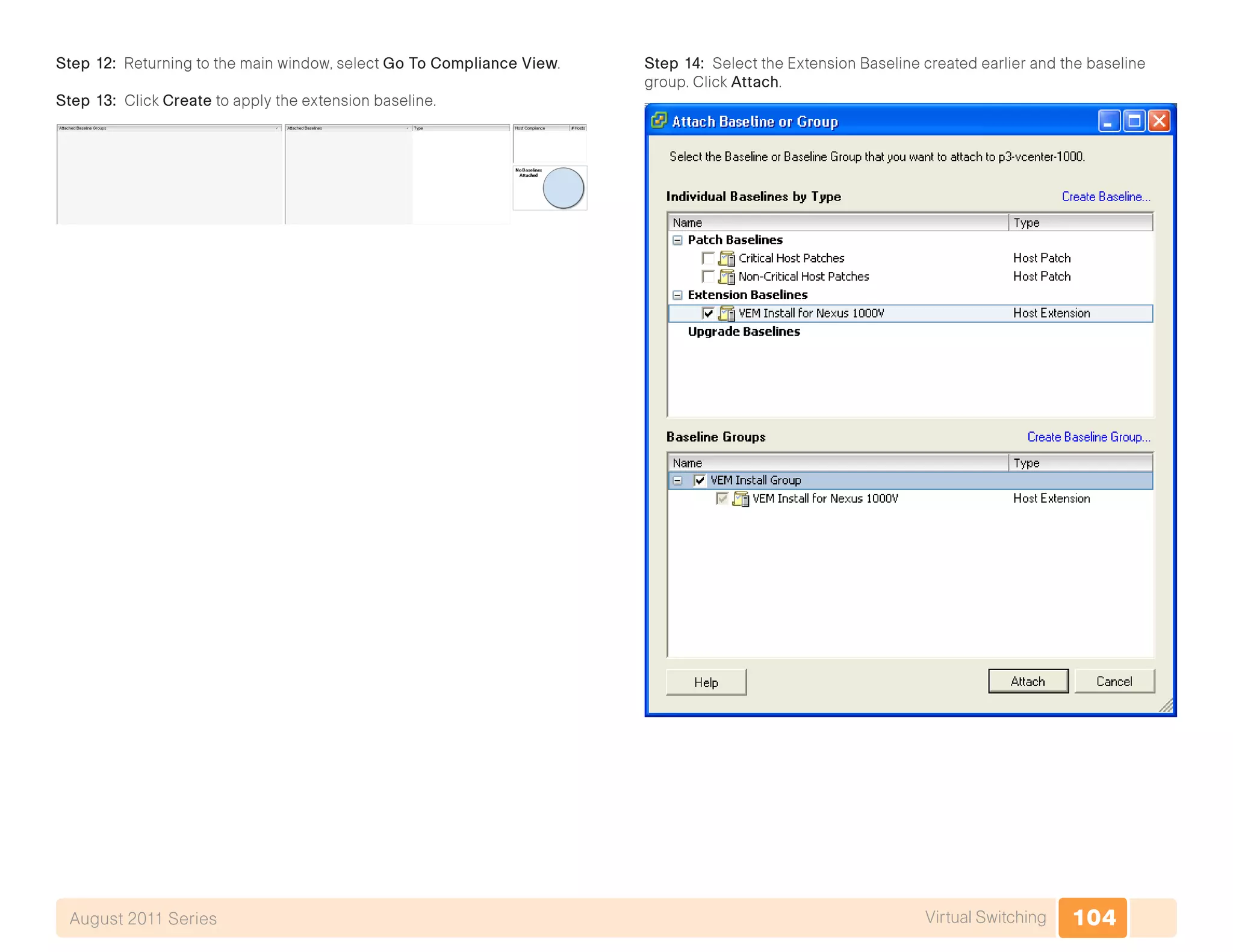Select the Upgrade Baselines category row
This screenshot has width=1233, height=952.
[744, 332]
